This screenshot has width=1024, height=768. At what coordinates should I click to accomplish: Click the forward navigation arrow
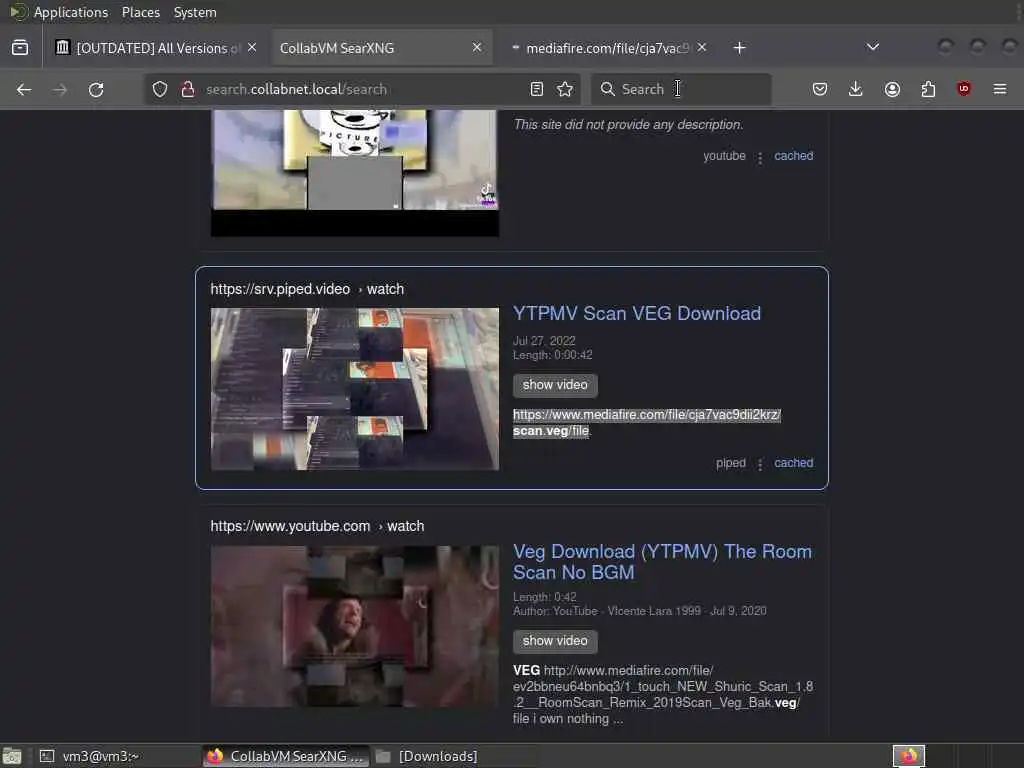point(60,89)
